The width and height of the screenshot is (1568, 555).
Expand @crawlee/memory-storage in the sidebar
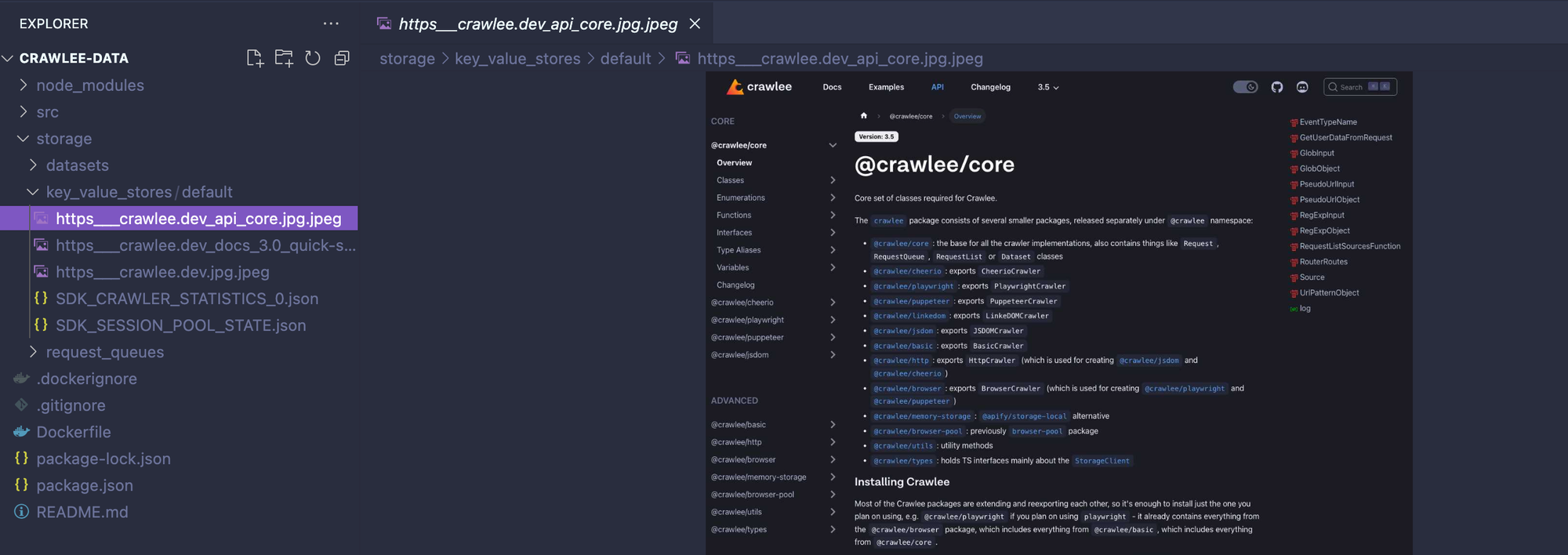(833, 477)
